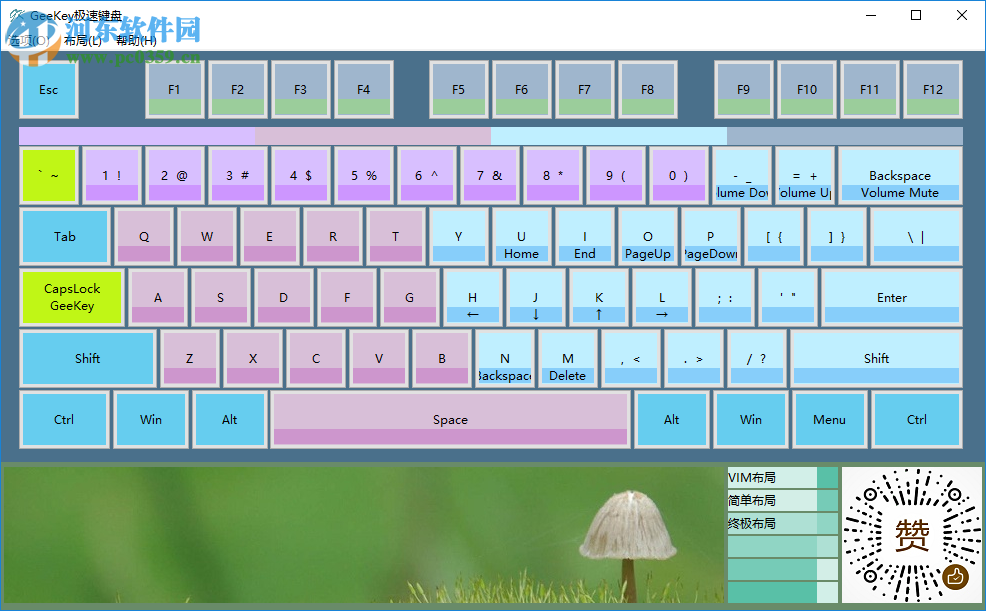Click the Esc key
The height and width of the screenshot is (611, 986).
[49, 89]
